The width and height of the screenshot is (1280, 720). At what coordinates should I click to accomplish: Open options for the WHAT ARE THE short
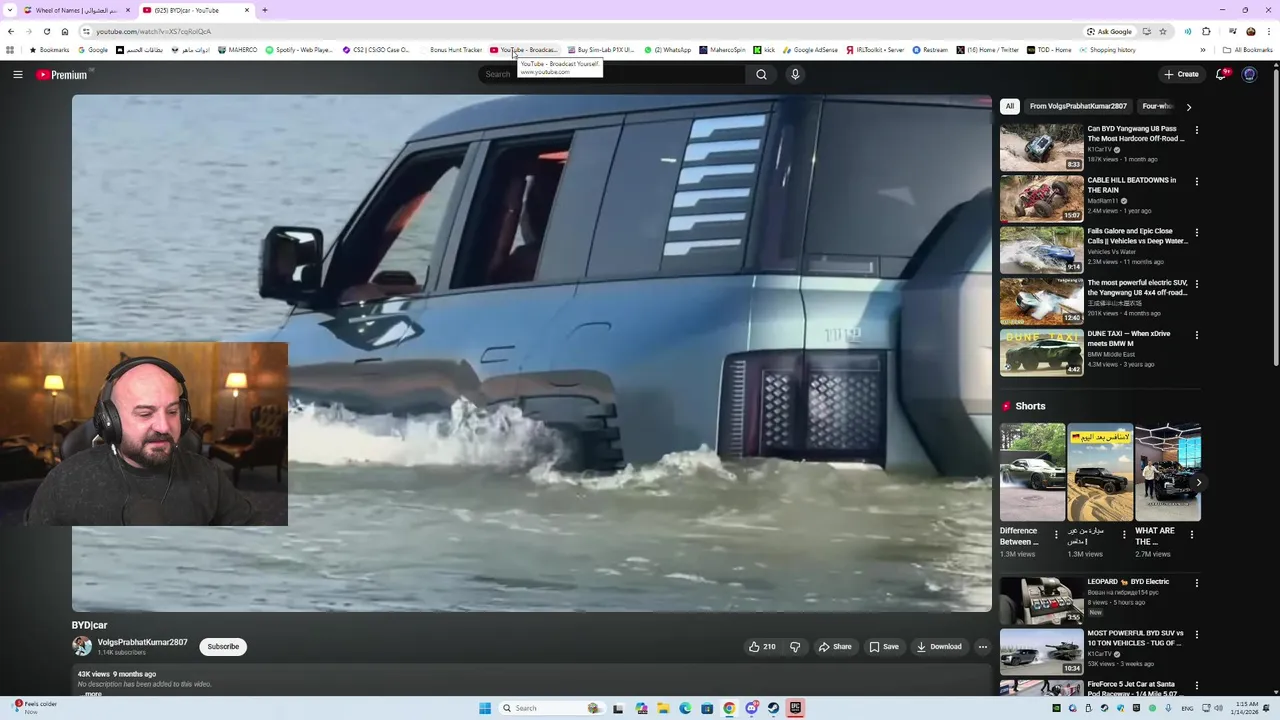click(1191, 535)
